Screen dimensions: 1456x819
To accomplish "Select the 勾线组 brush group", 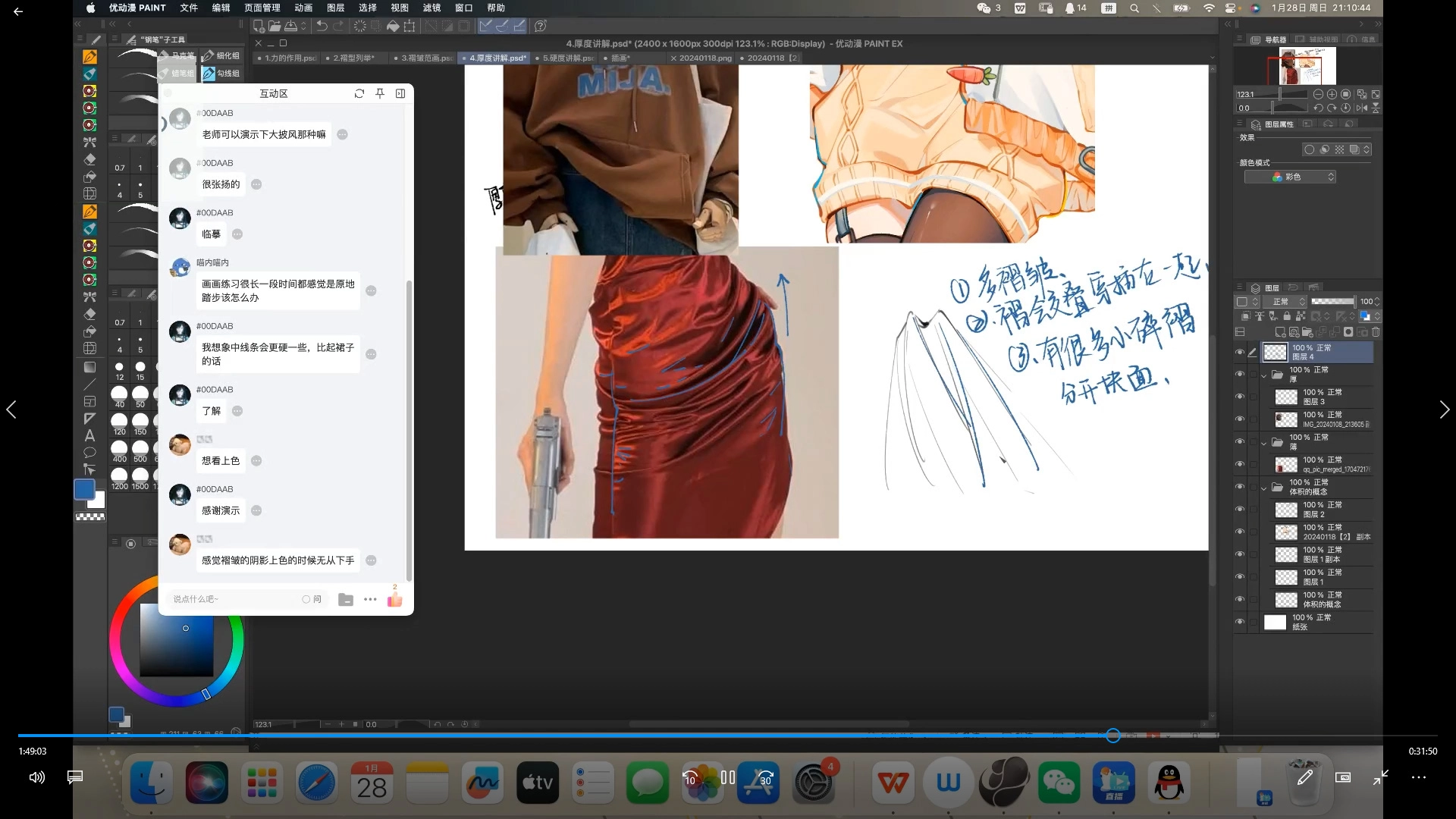I will pos(221,74).
